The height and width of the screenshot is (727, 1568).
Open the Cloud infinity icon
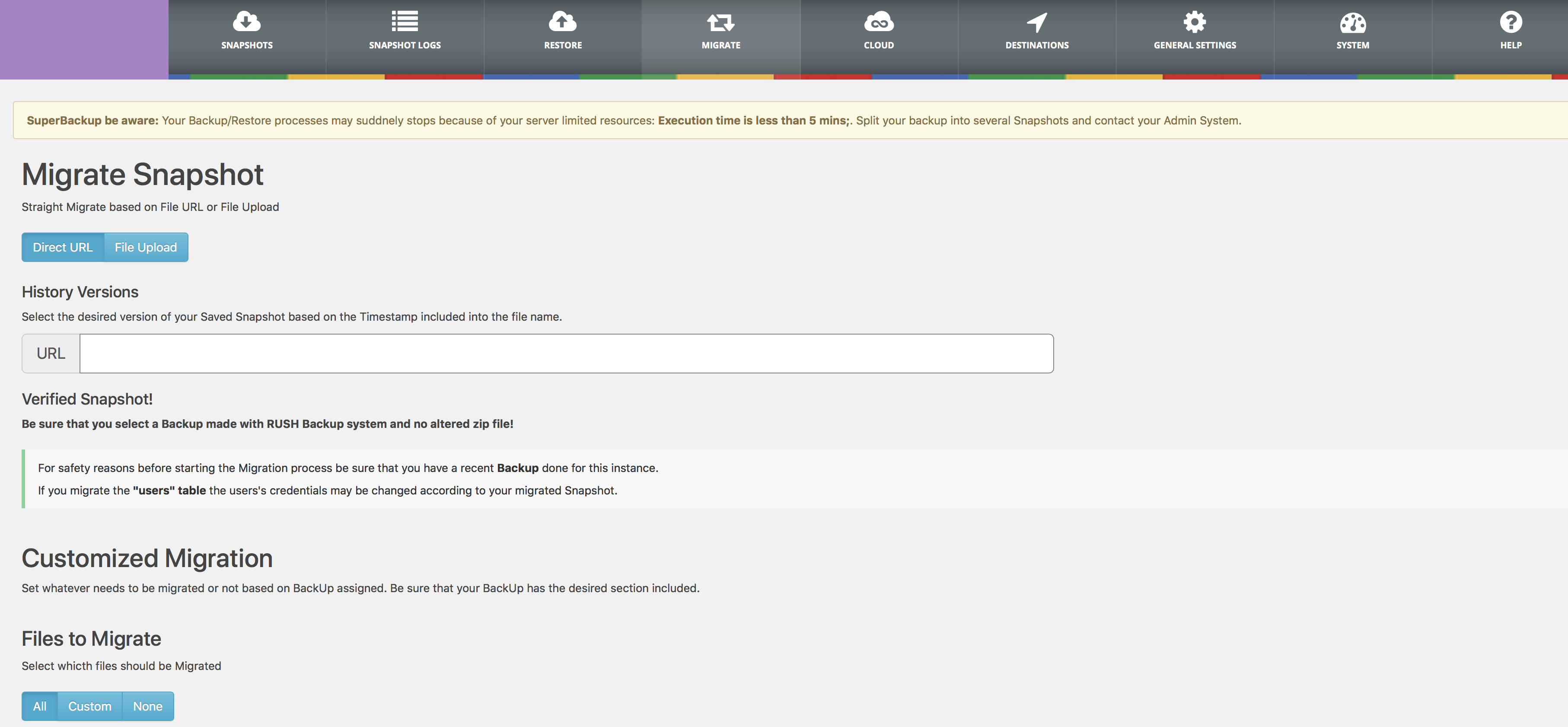click(878, 22)
